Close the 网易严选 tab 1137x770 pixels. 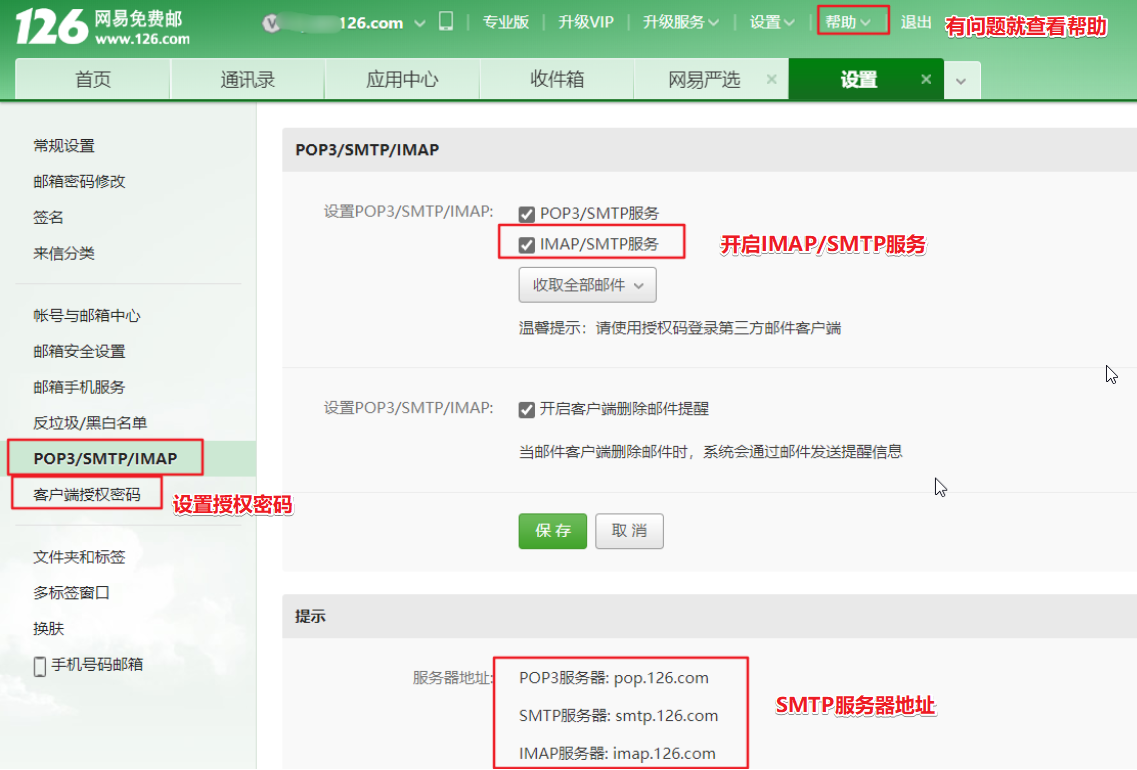pos(772,79)
